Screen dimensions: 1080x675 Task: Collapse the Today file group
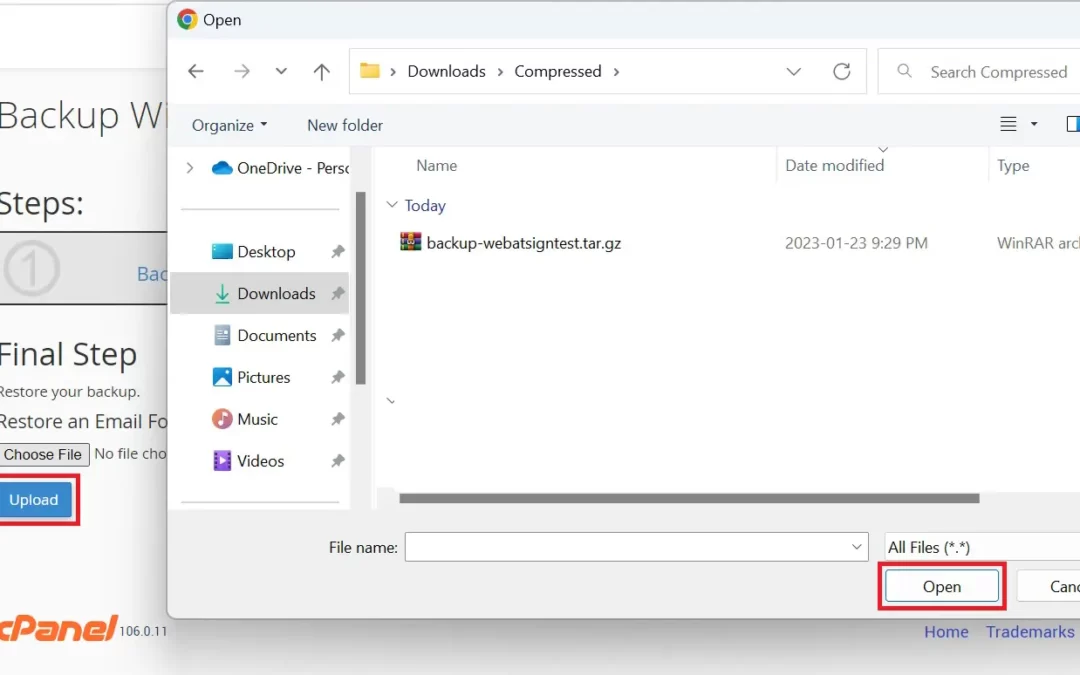tap(391, 206)
